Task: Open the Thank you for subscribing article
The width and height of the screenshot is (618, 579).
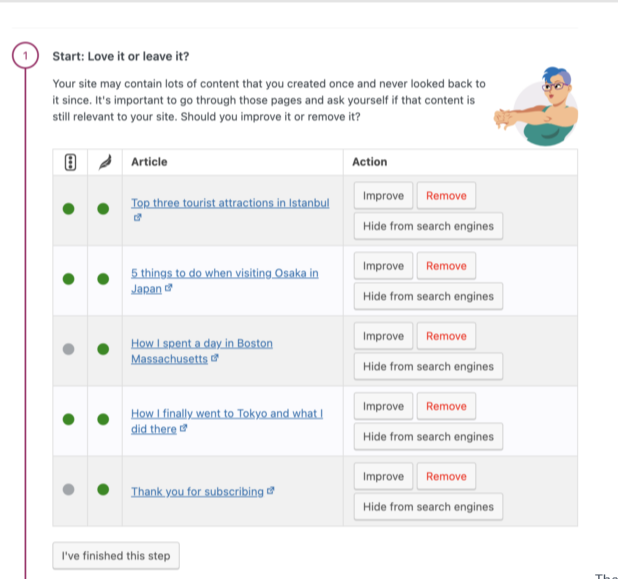Action: [197, 492]
